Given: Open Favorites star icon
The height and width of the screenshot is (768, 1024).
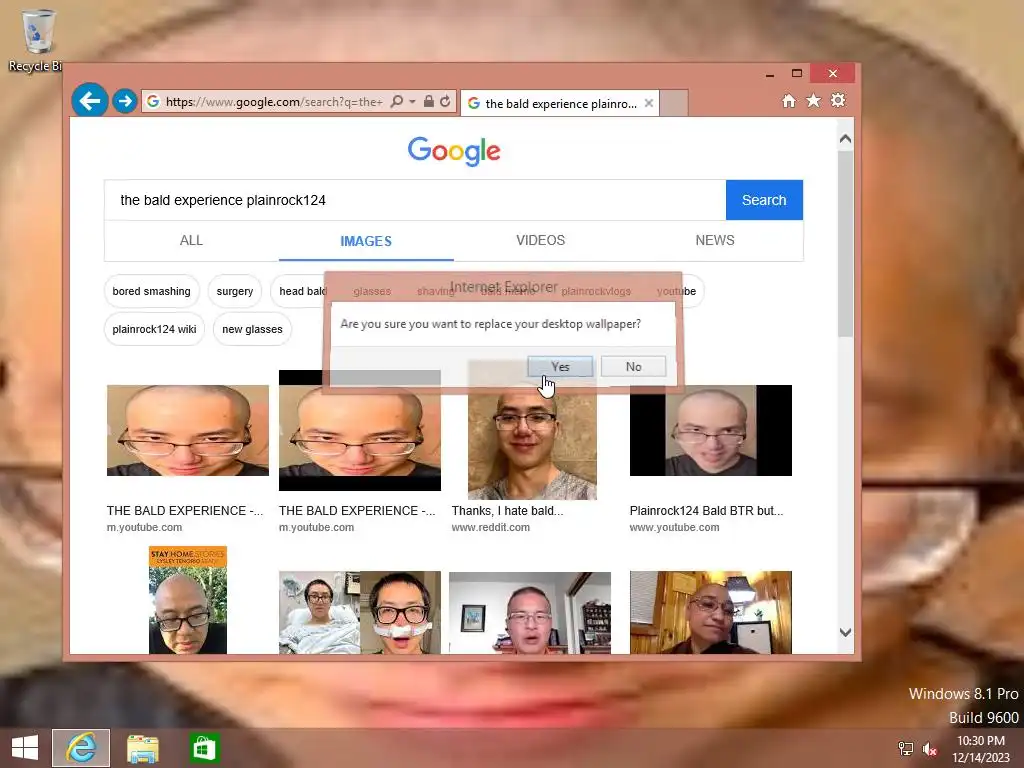Looking at the screenshot, I should 813,101.
